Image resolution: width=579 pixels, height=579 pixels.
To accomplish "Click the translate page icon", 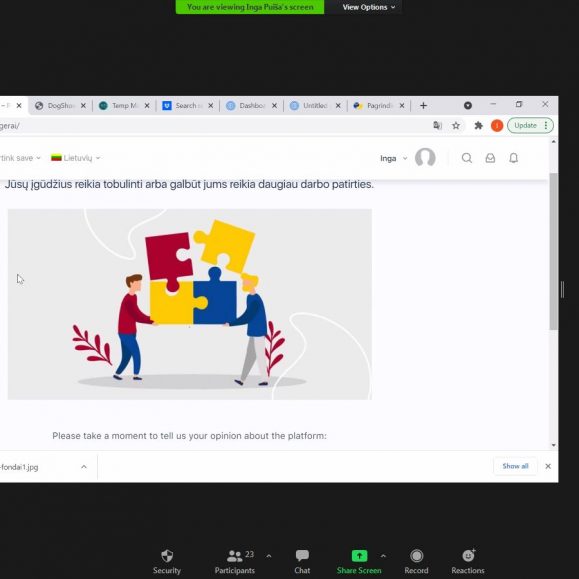I will pos(438,126).
